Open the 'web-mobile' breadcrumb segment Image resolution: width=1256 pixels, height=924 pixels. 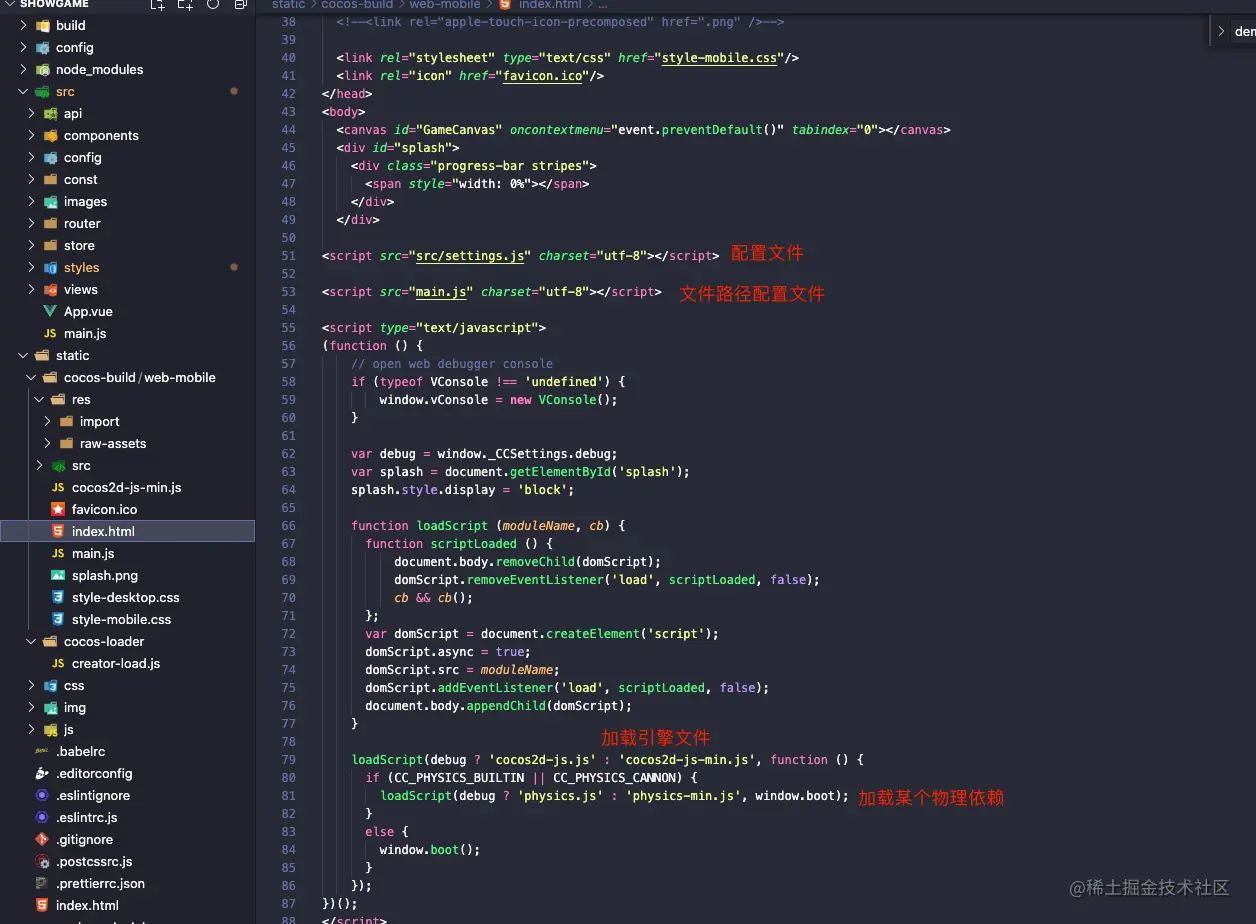point(445,4)
